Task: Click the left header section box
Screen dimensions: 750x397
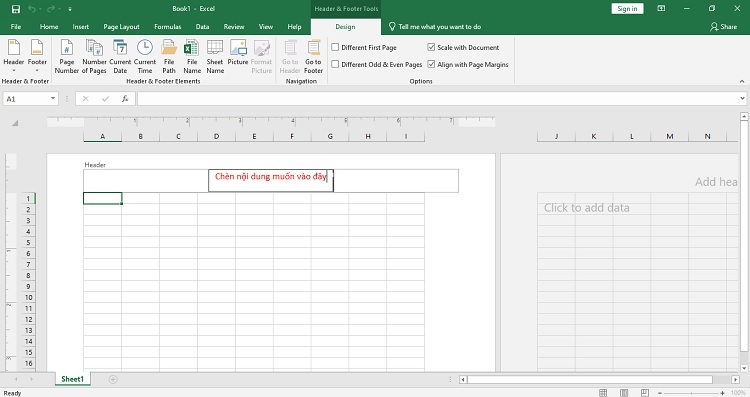Action: (x=146, y=180)
